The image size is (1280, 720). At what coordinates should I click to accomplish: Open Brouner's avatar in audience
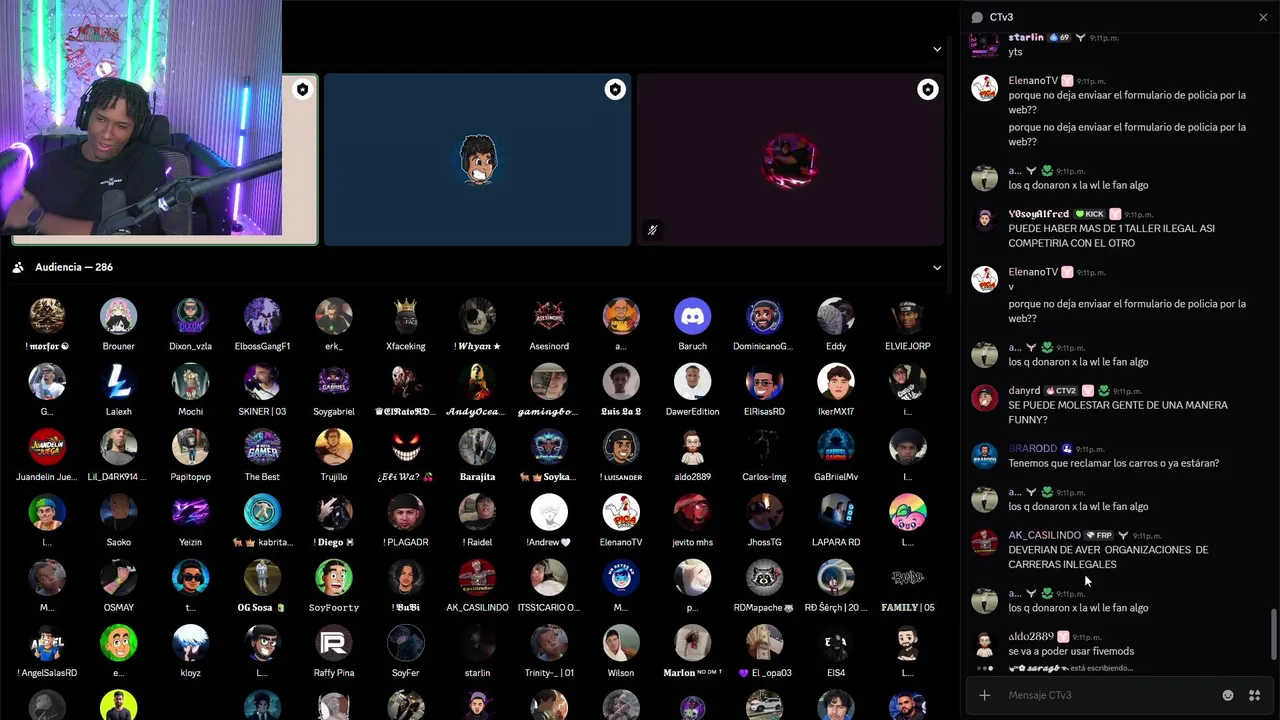[x=118, y=316]
